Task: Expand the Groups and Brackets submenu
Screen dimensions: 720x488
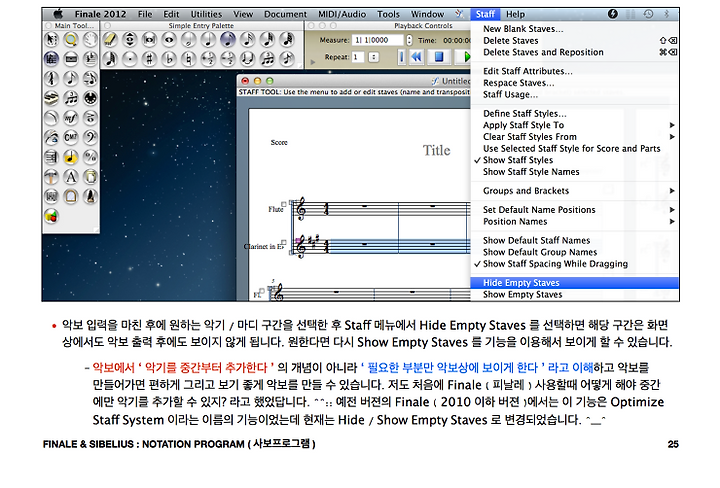Action: 575,191
